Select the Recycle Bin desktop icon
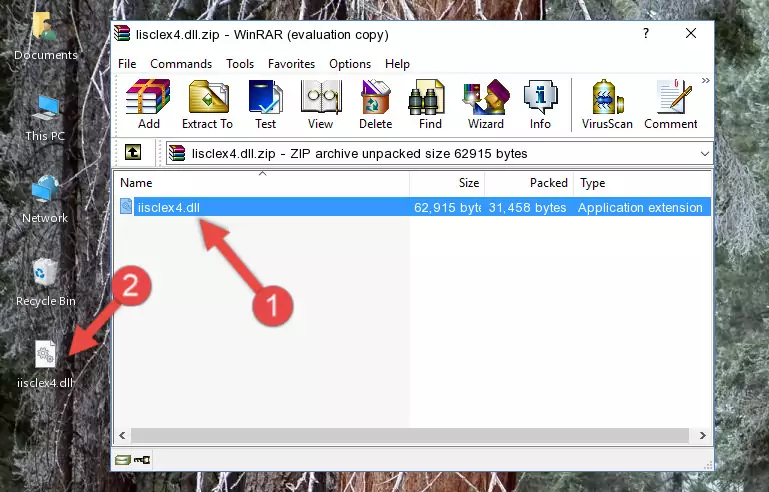Image resolution: width=769 pixels, height=492 pixels. (x=45, y=282)
